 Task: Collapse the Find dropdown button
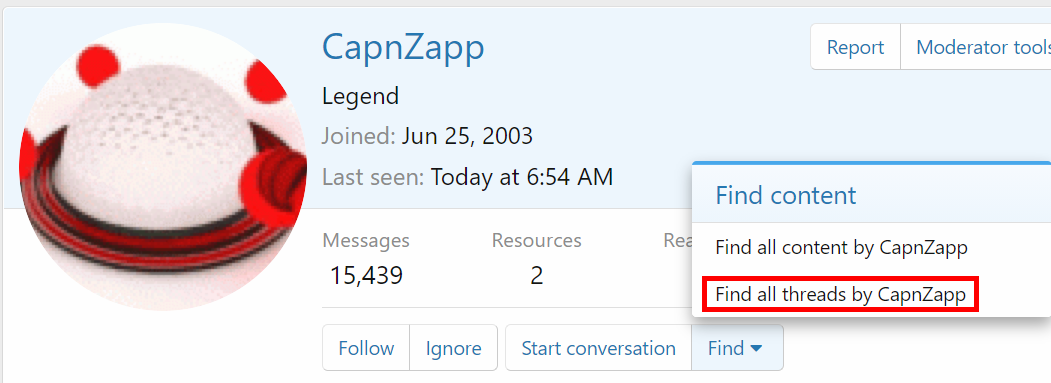(737, 348)
